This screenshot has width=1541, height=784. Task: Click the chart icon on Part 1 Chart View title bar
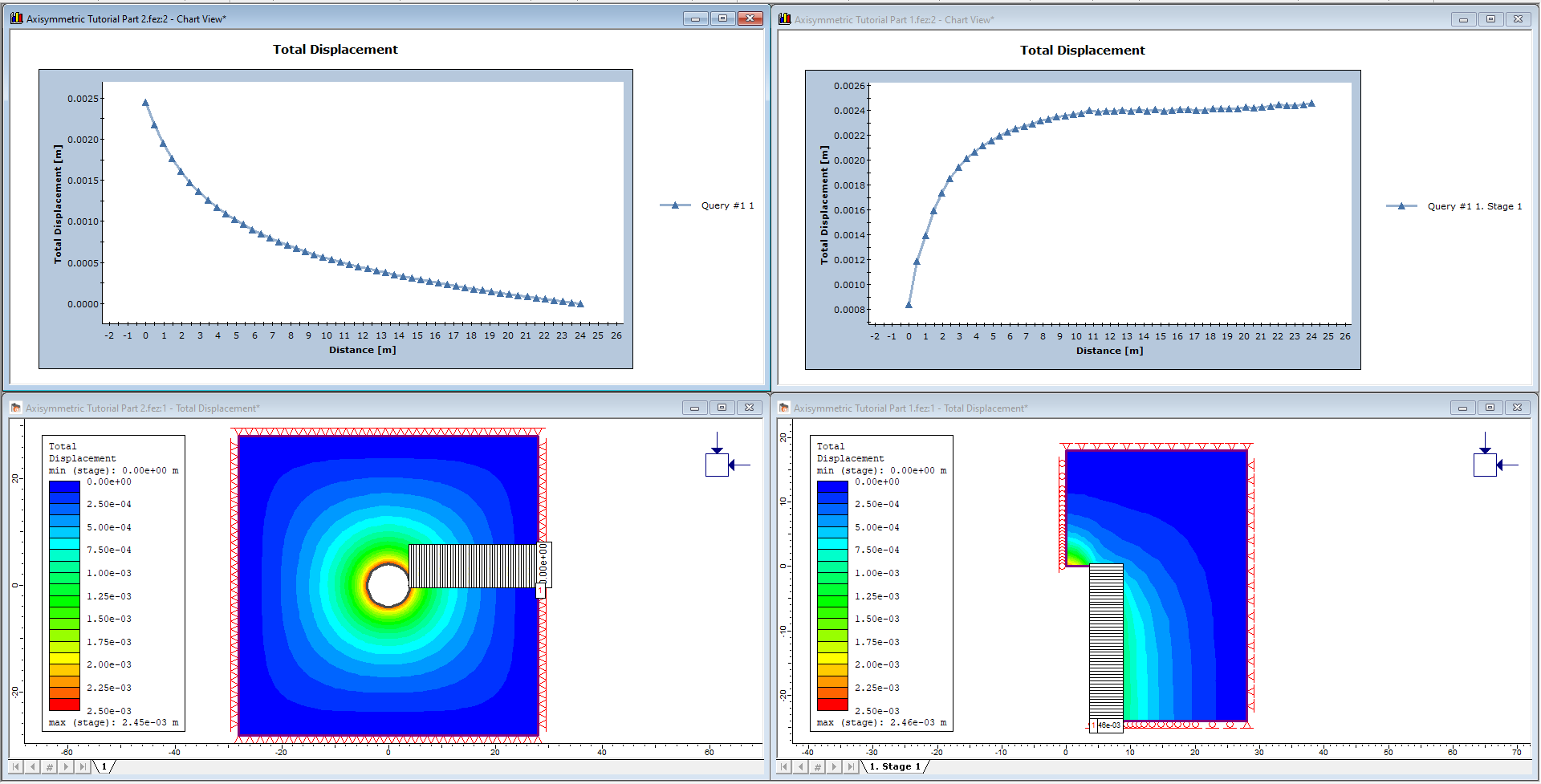click(786, 19)
